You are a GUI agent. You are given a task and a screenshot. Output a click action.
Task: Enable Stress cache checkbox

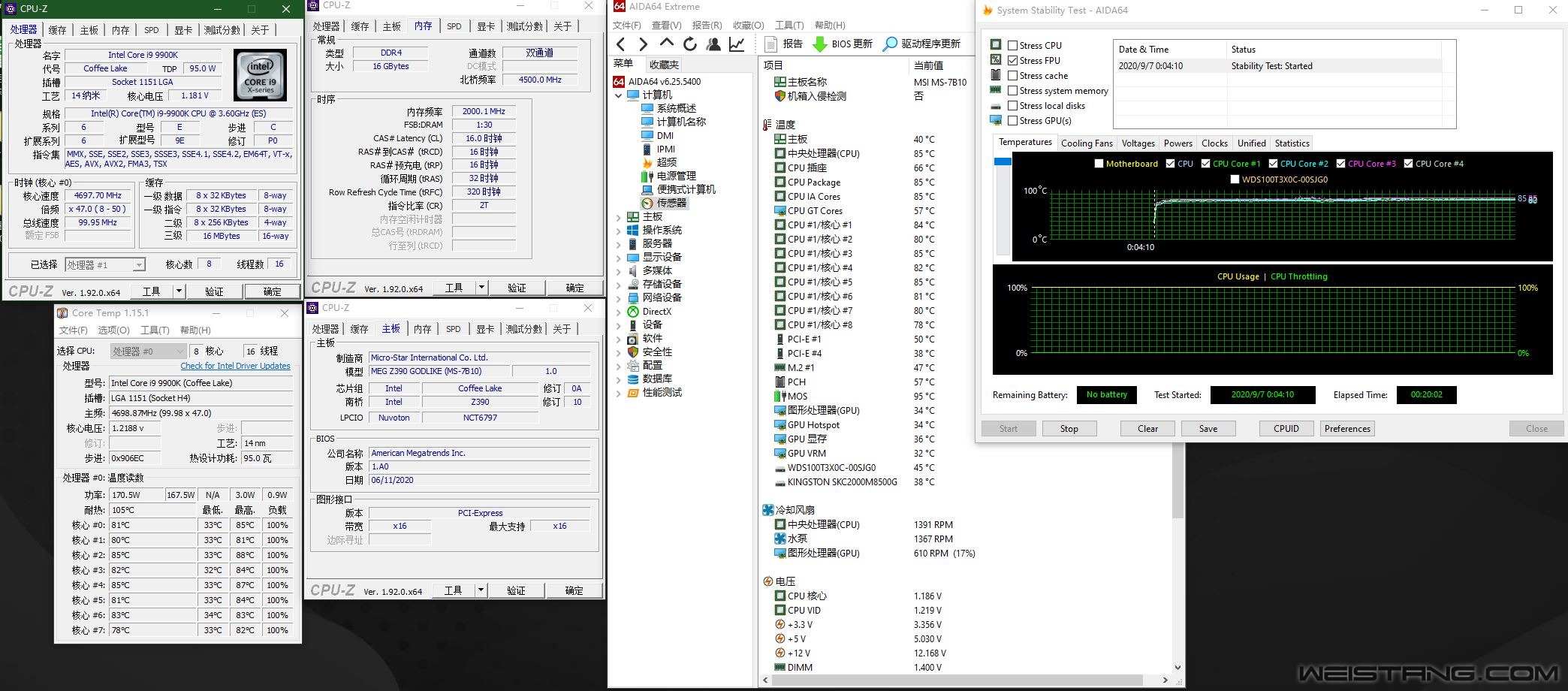1012,75
